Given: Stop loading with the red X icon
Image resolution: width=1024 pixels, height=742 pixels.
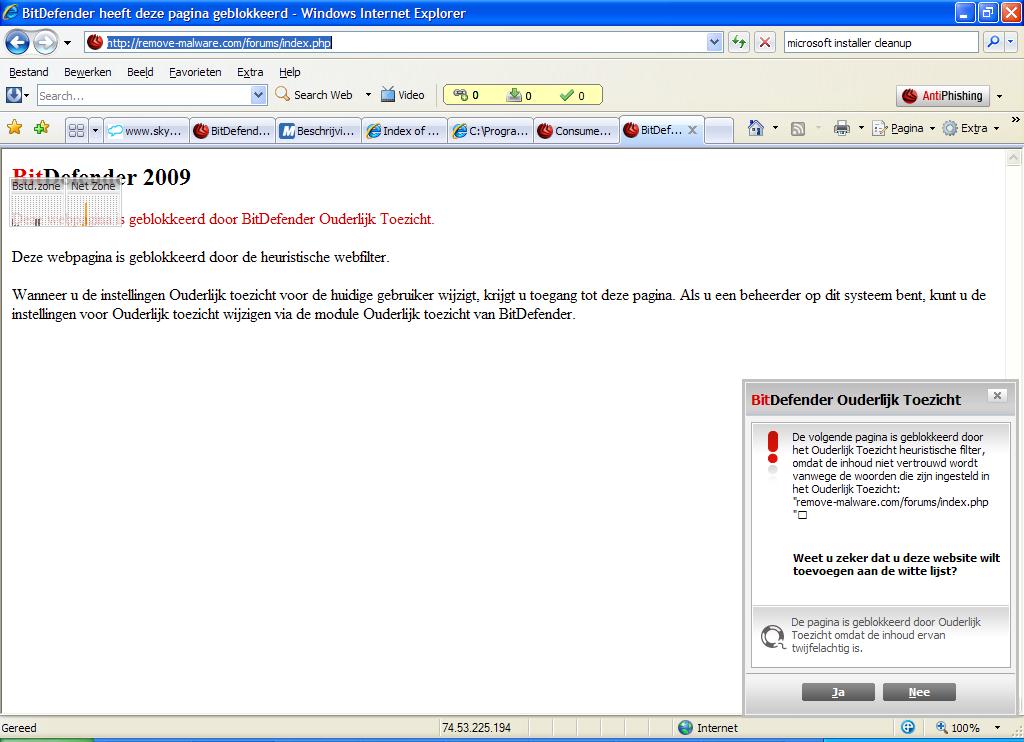Looking at the screenshot, I should [765, 42].
